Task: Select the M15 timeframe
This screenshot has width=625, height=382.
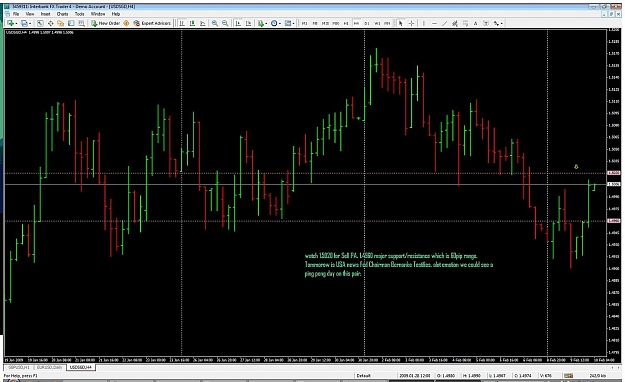Action: [x=325, y=24]
